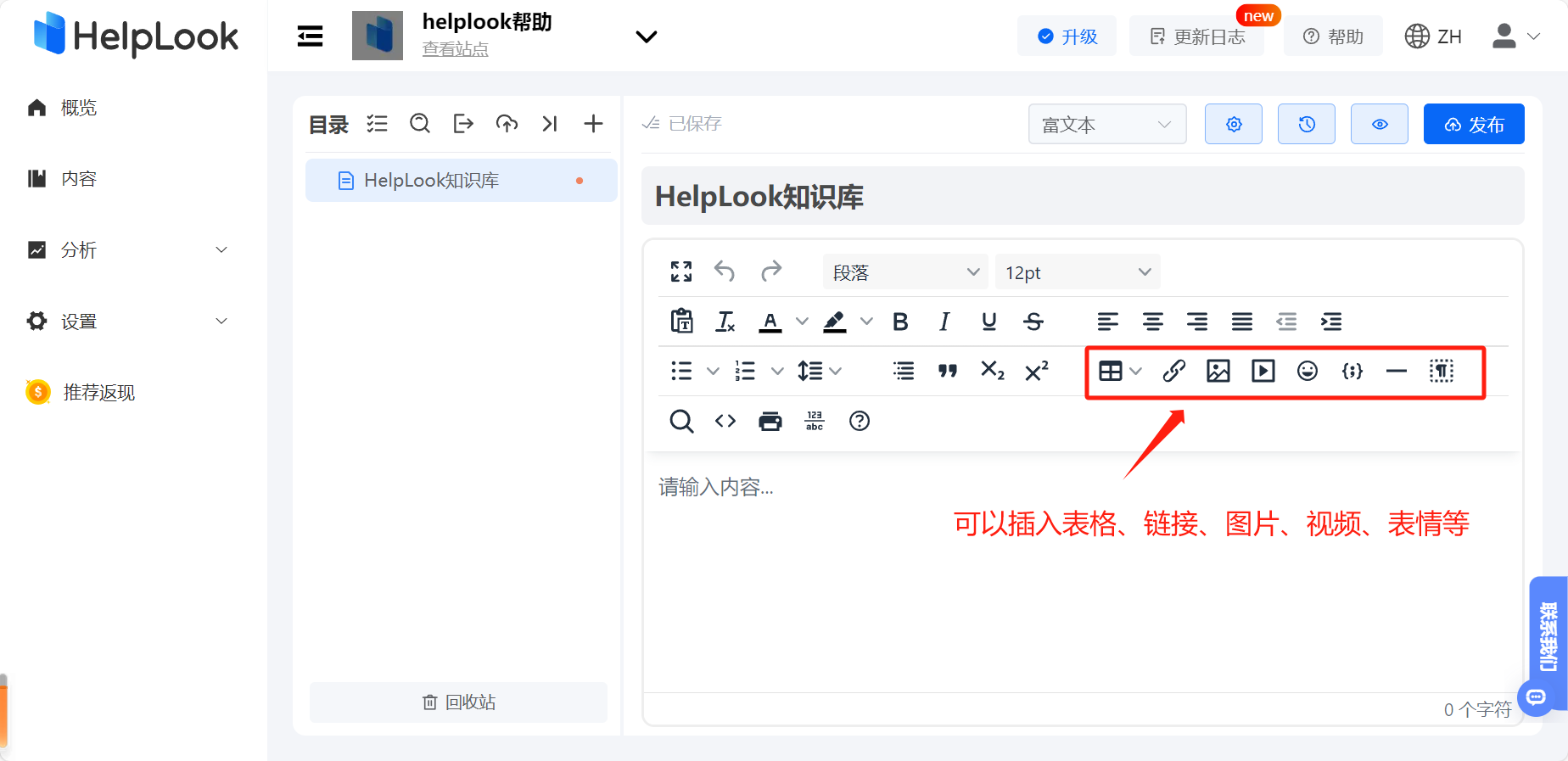This screenshot has height=761, width=1568.
Task: Insert a video
Action: [1263, 371]
